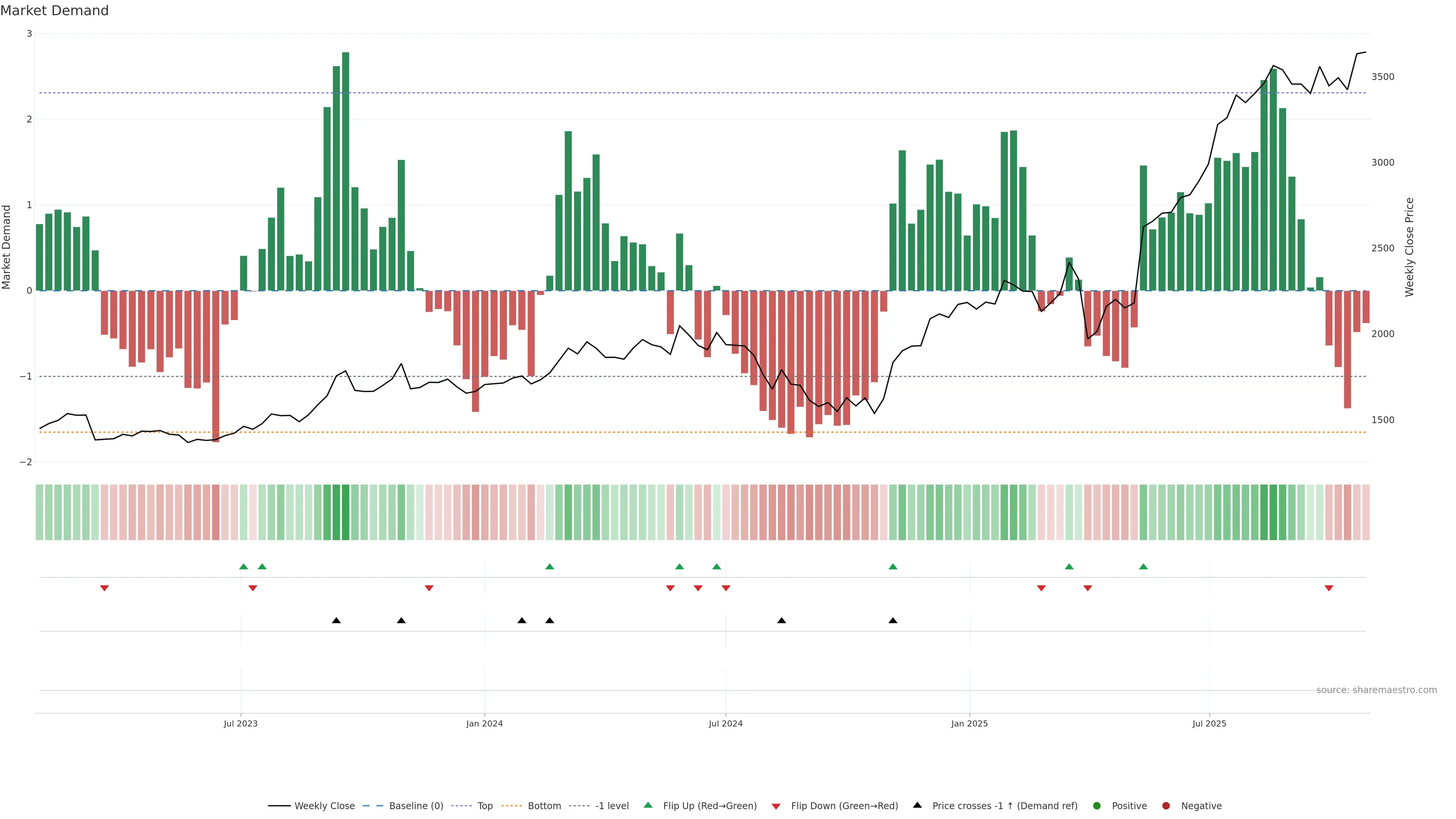The width and height of the screenshot is (1456, 819).
Task: Click the Market Demand chart title
Action: (x=54, y=11)
